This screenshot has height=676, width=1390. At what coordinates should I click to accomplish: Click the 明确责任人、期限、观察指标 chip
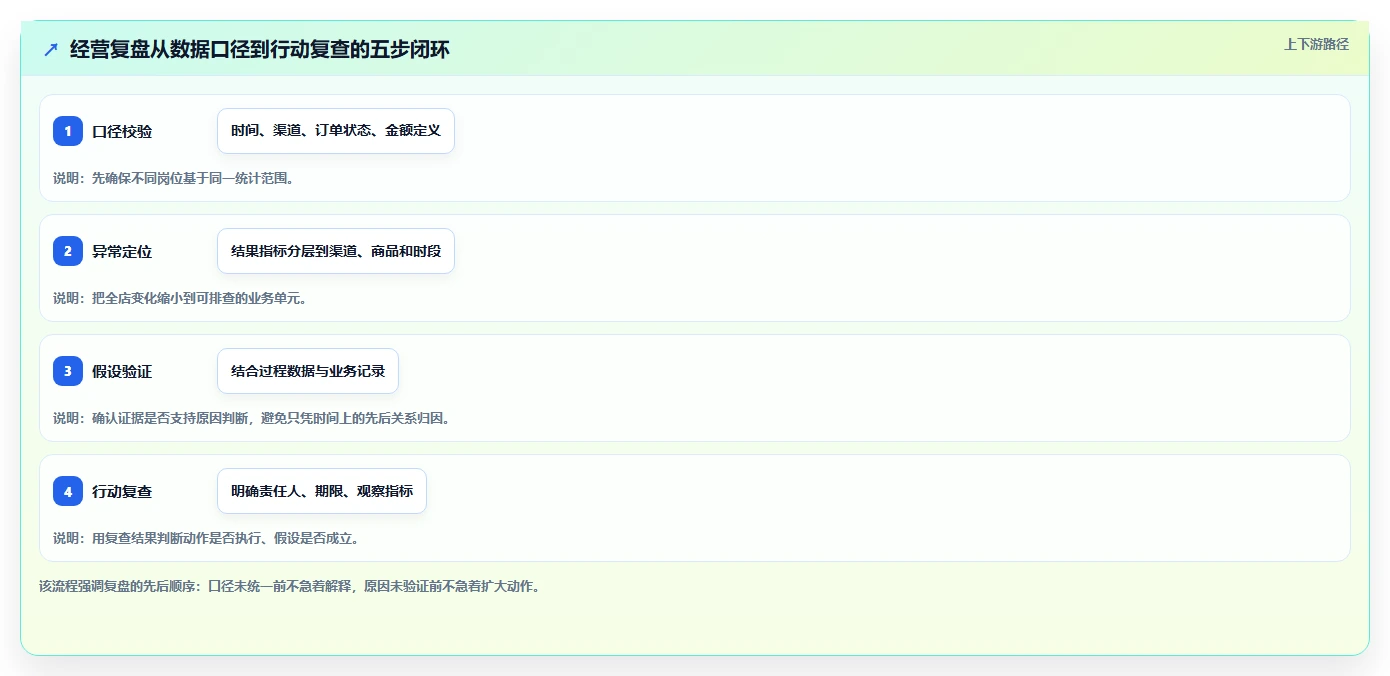pyautogui.click(x=322, y=491)
